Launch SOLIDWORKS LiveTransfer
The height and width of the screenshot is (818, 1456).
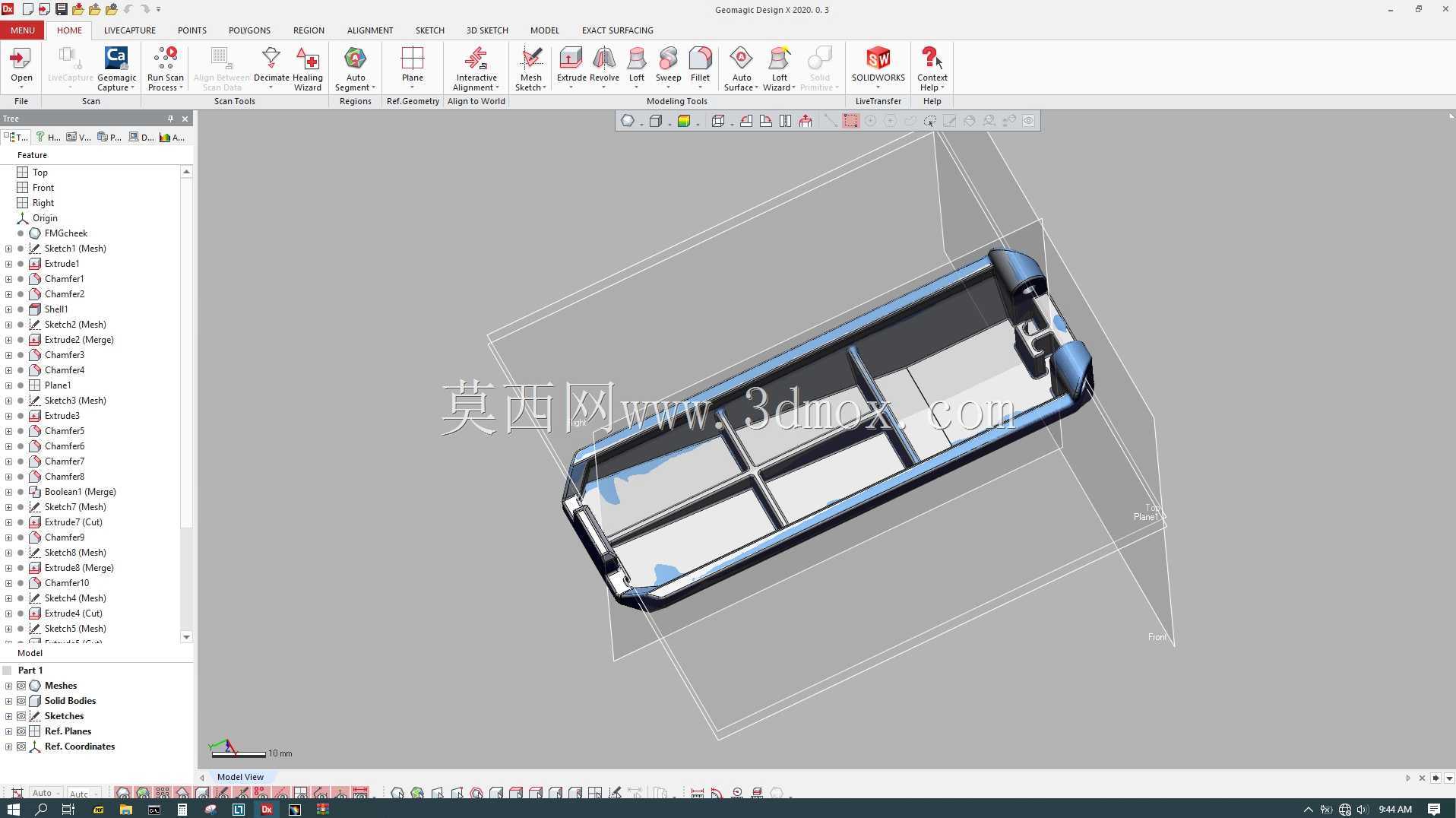pos(878,68)
